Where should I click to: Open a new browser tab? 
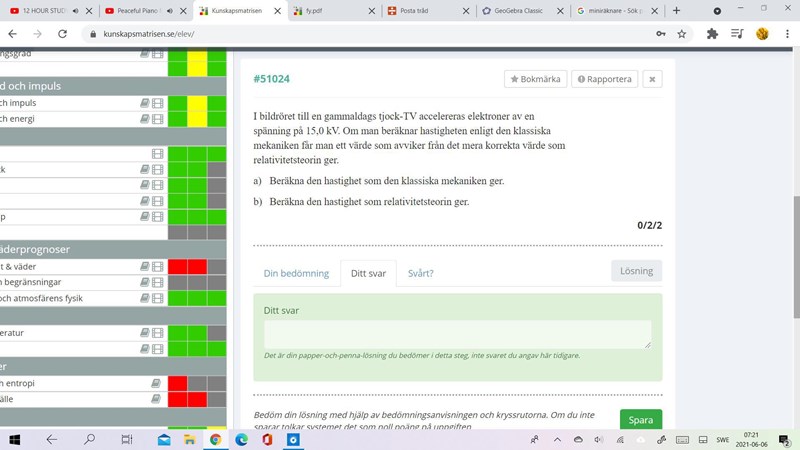click(x=677, y=10)
